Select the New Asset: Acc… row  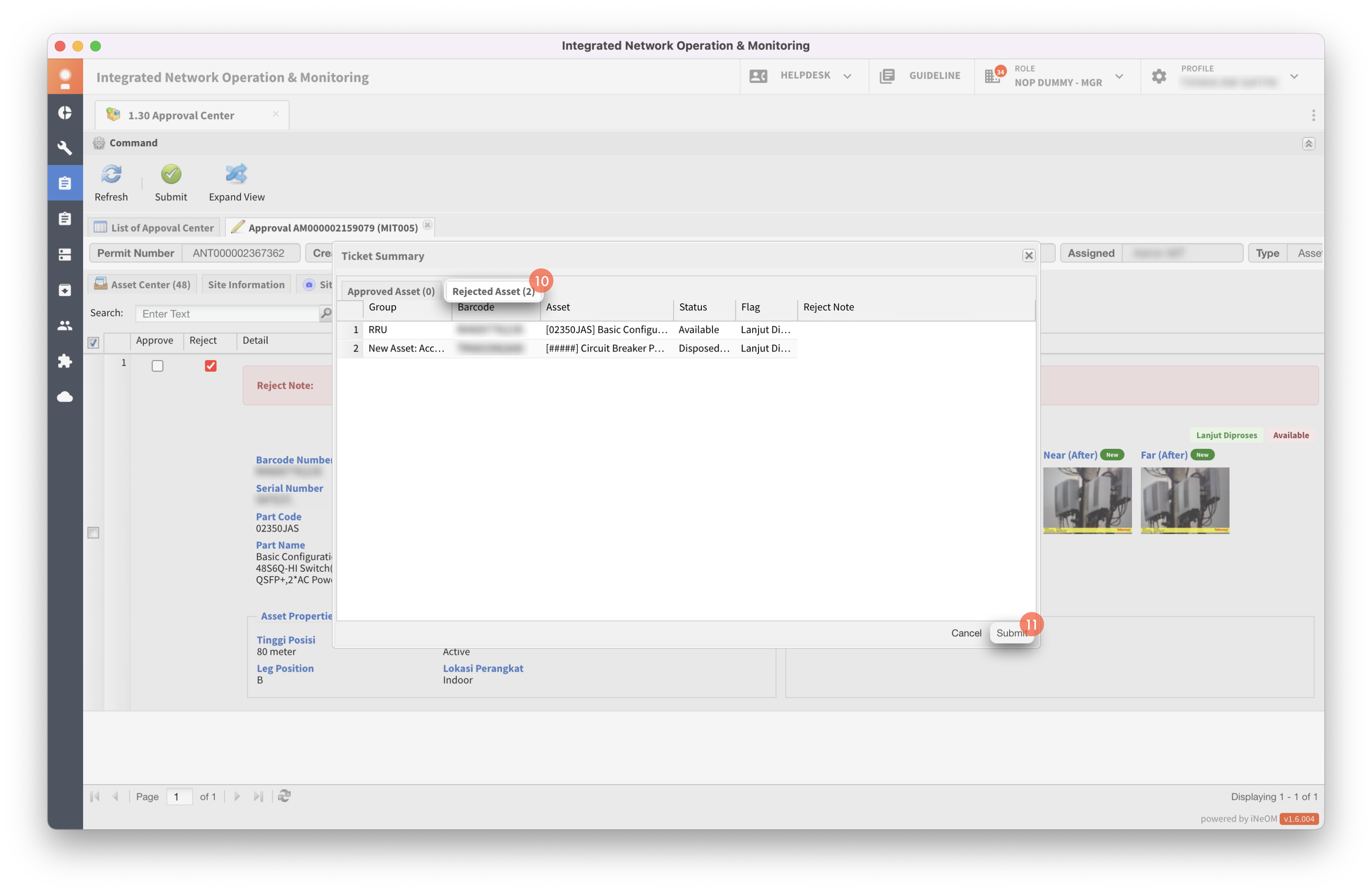pyautogui.click(x=567, y=348)
